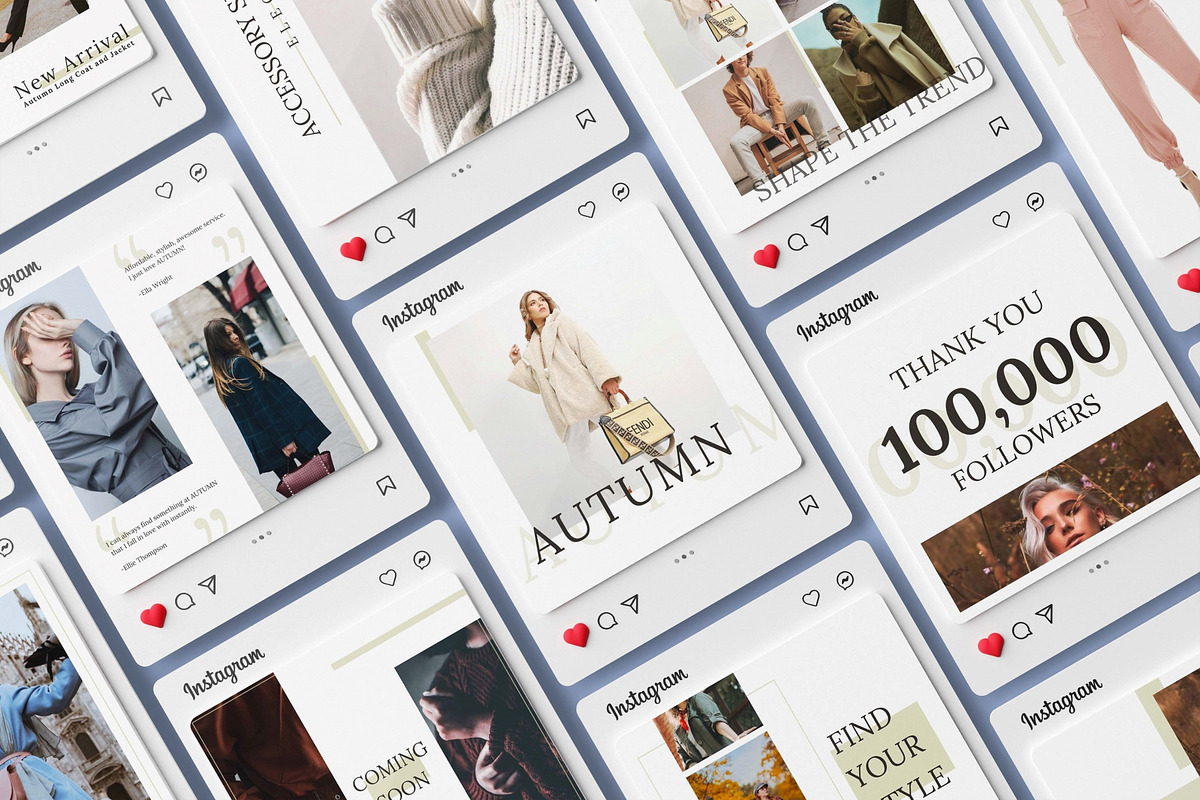Screen dimensions: 1200x800
Task: Click Instagram logo on the Coming Soon post
Action: tap(224, 672)
